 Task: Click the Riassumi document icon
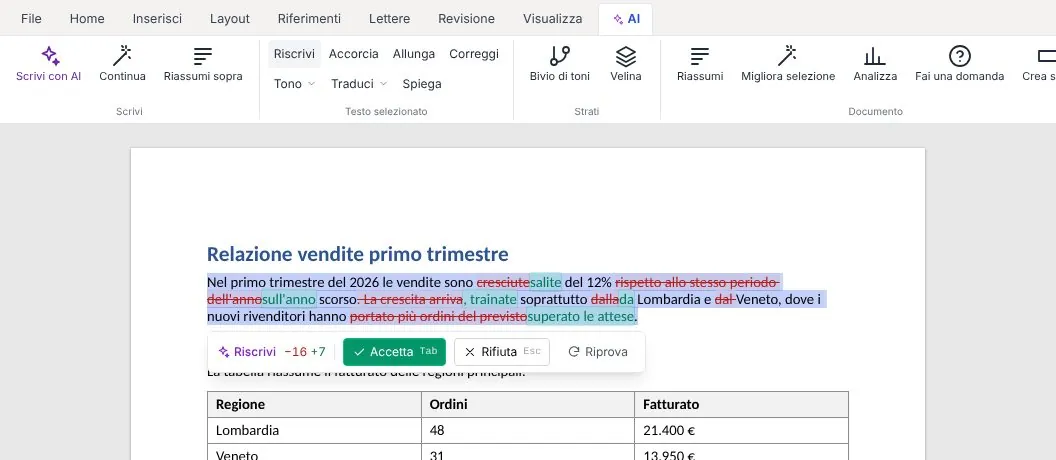tap(700, 55)
